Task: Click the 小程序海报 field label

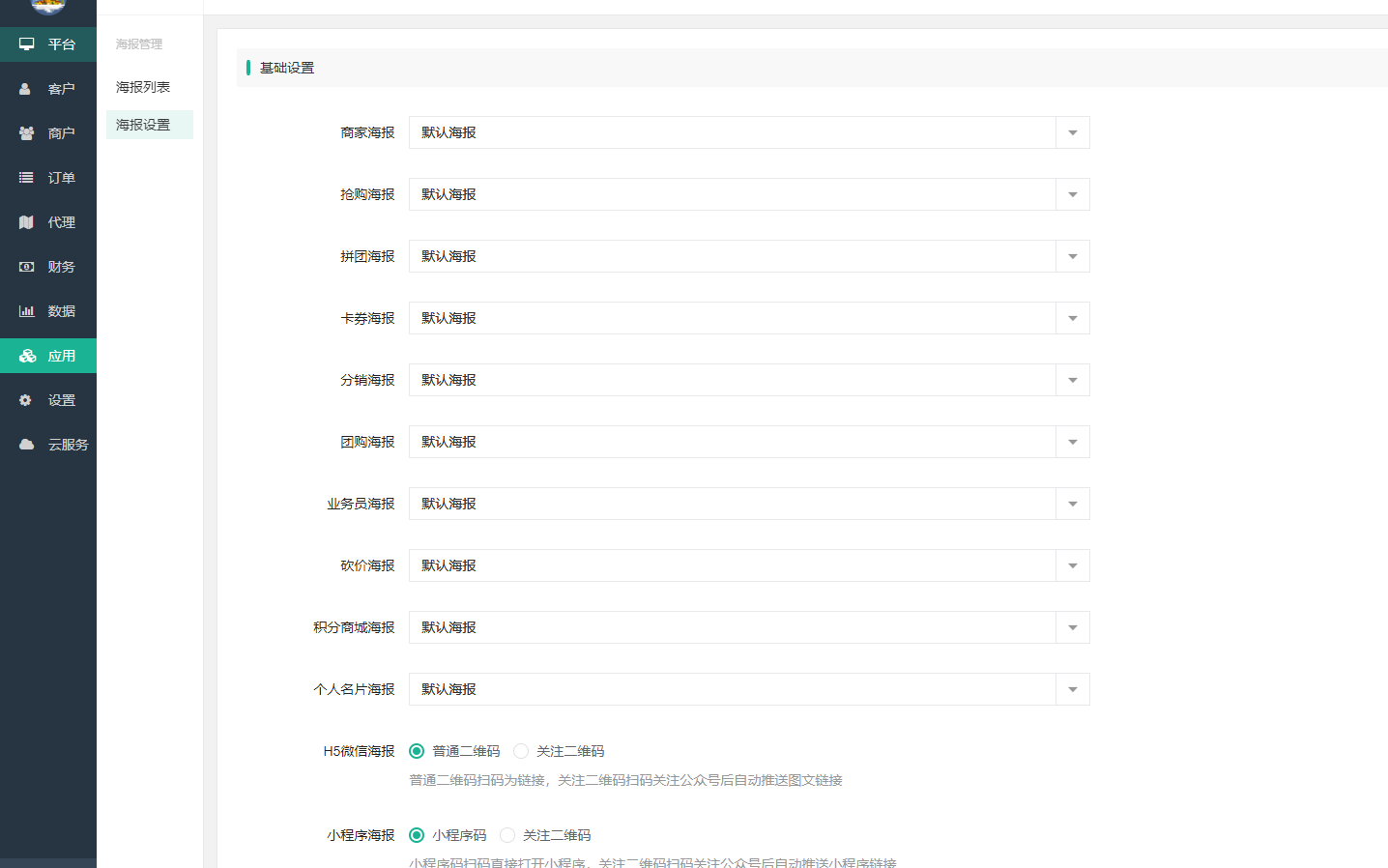Action: tap(361, 835)
